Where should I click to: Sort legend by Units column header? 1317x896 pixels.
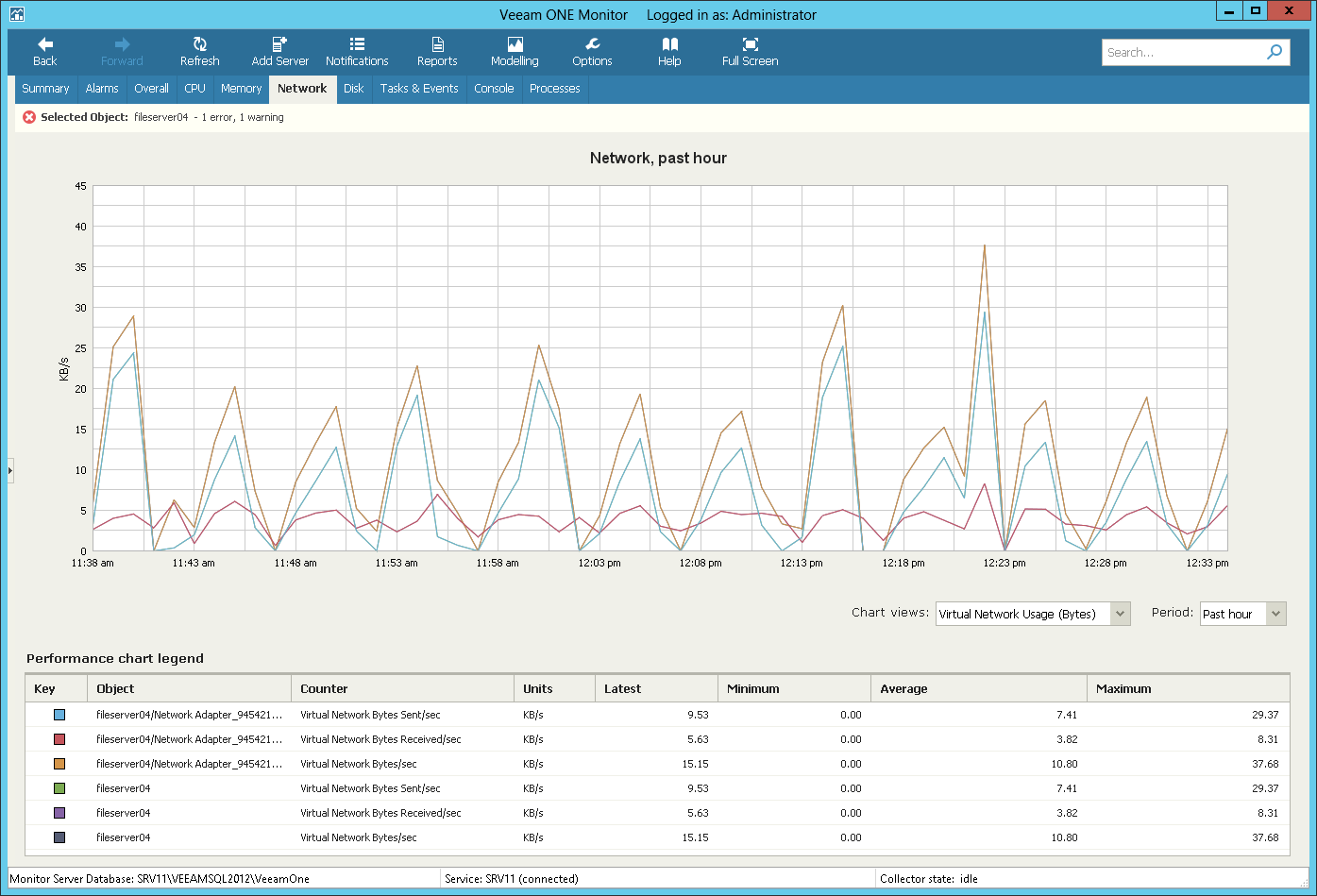click(554, 688)
